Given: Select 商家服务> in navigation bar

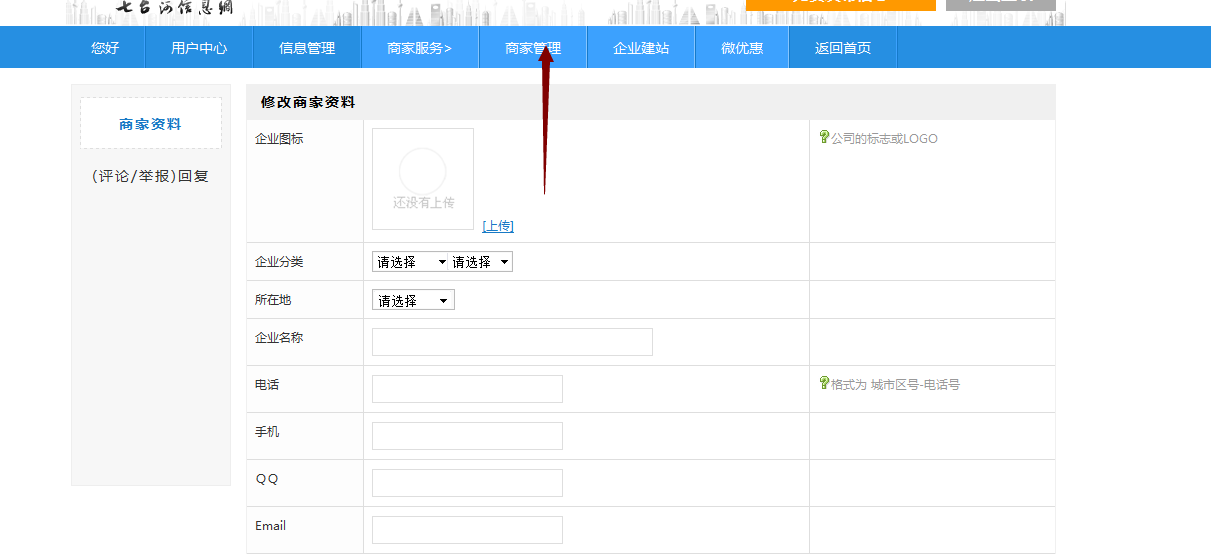Looking at the screenshot, I should click(419, 48).
